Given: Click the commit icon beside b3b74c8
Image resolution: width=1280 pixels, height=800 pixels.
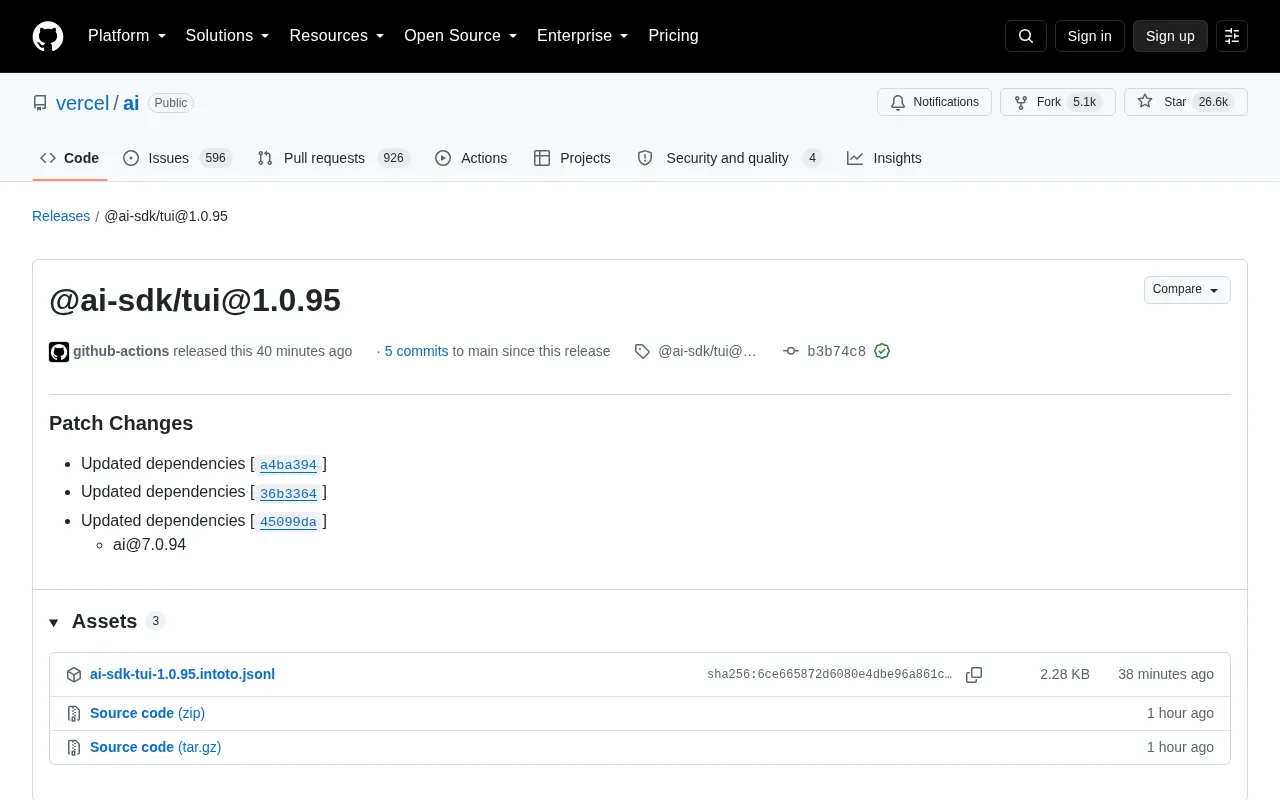Looking at the screenshot, I should pos(791,351).
